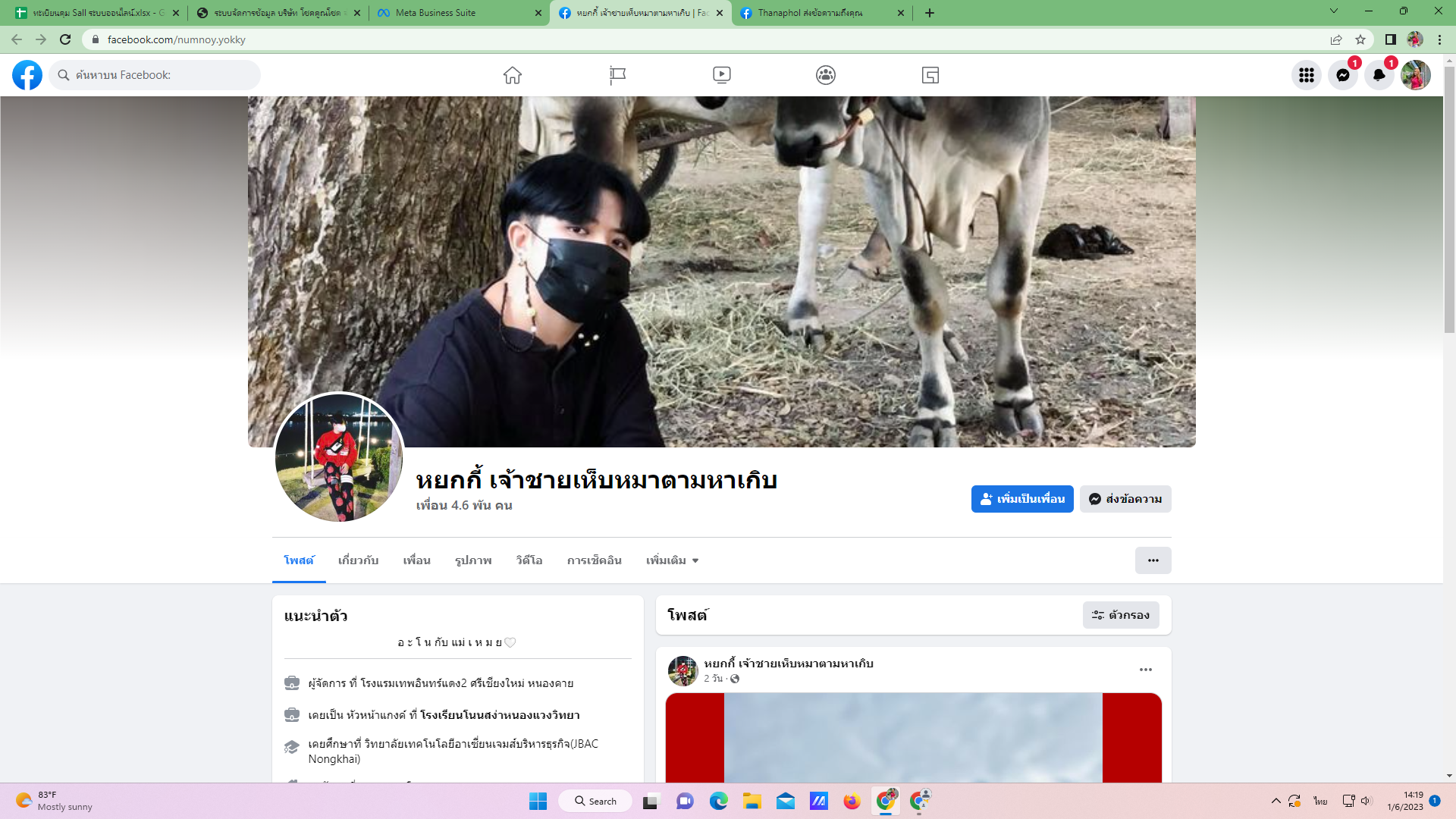Open Facebook Watch video icon
Image resolution: width=1456 pixels, height=819 pixels.
[x=722, y=75]
